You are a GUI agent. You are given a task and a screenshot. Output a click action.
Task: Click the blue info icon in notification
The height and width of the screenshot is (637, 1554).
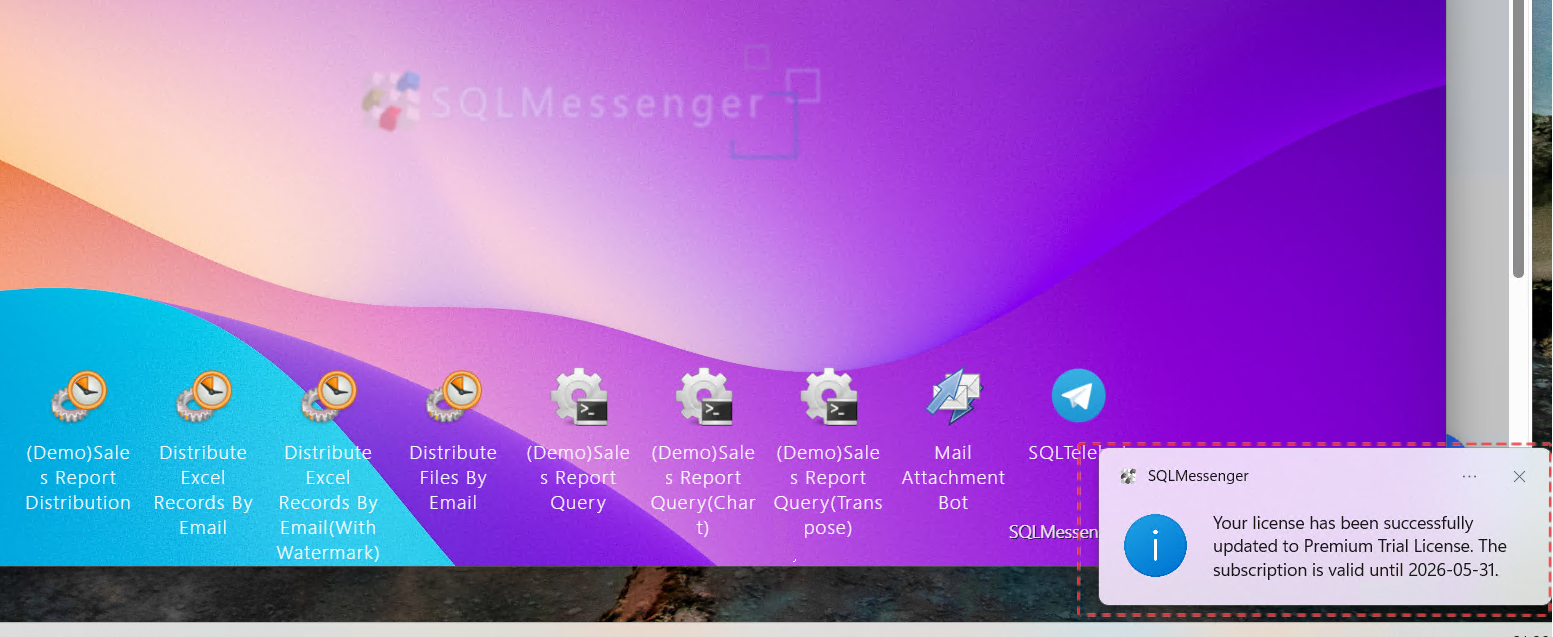point(1155,546)
